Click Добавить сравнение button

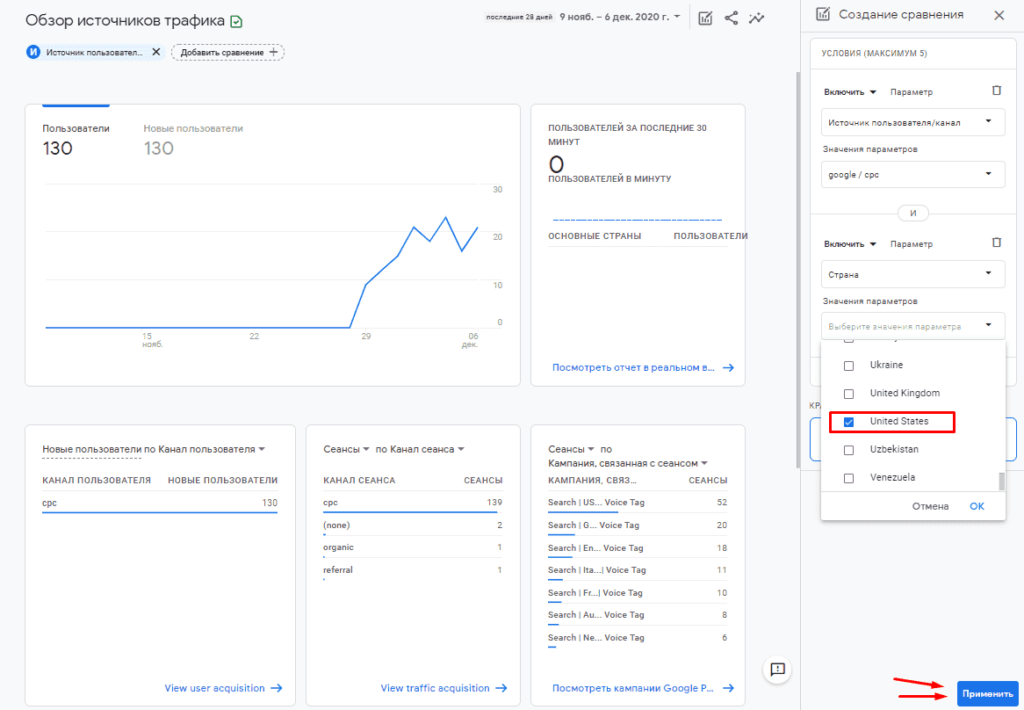[228, 52]
